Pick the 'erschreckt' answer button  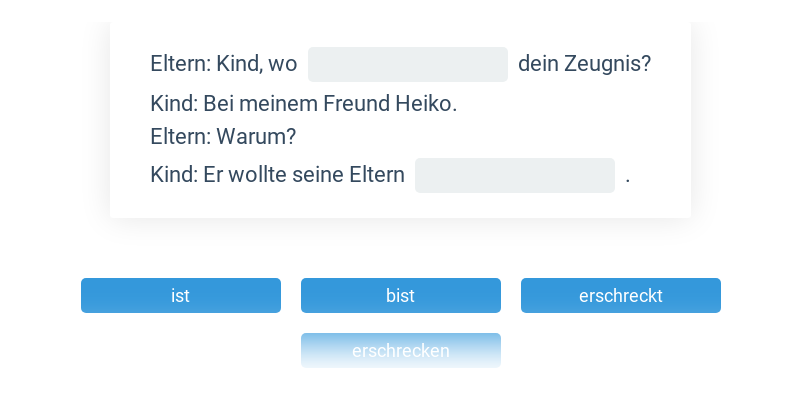(620, 296)
